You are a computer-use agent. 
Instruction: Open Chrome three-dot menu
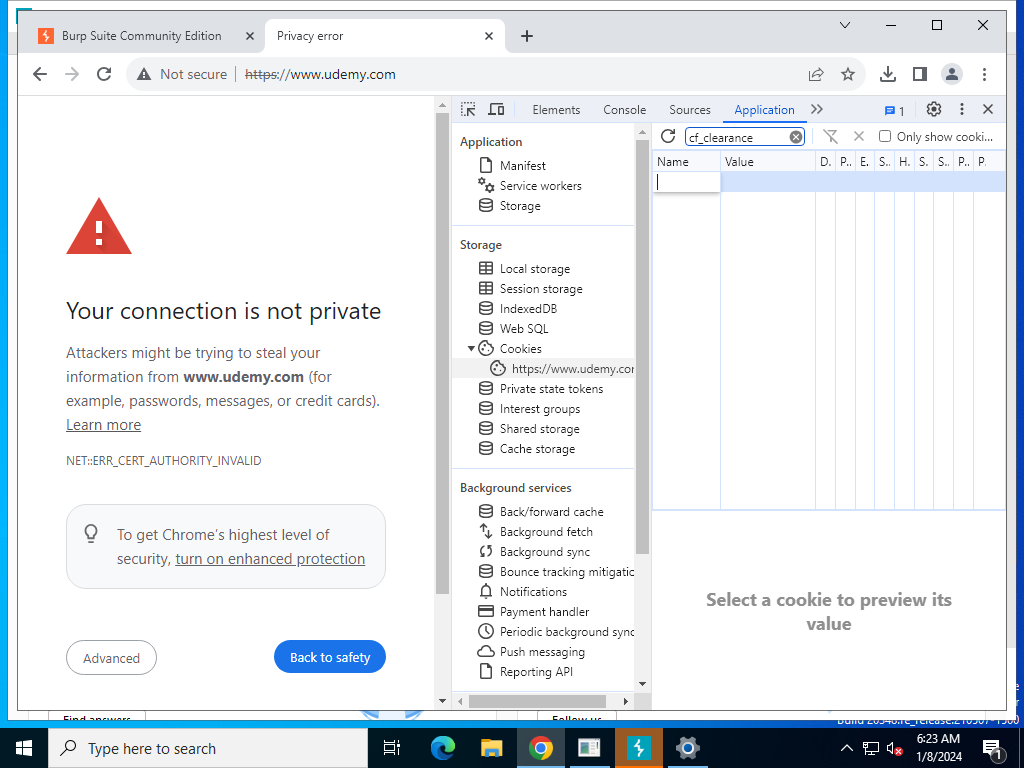[x=984, y=74]
